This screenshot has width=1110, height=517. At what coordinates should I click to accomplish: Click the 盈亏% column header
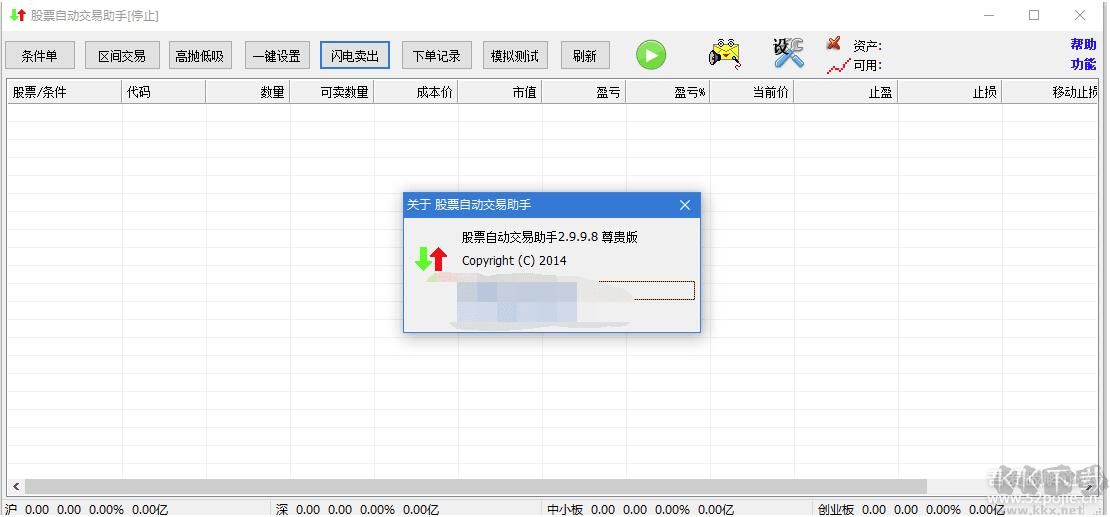(x=668, y=91)
